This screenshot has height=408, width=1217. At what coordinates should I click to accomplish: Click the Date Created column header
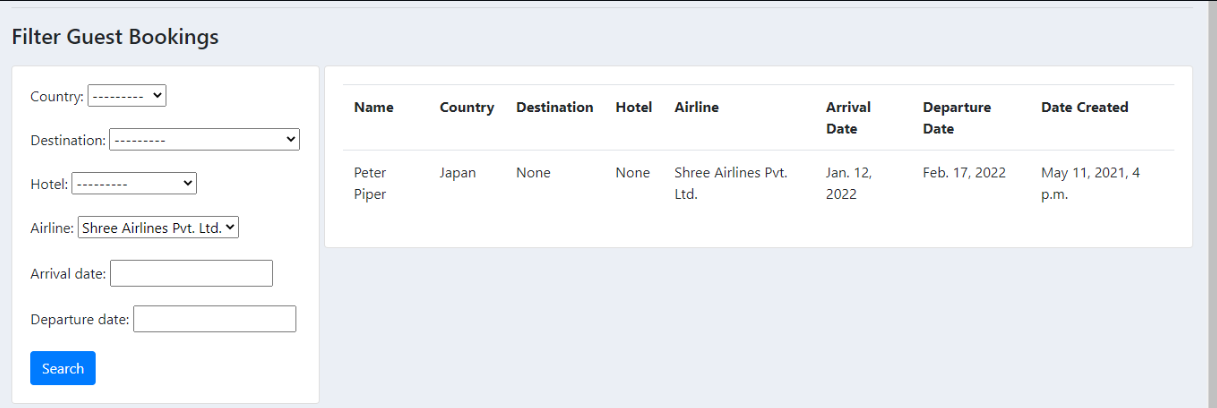[x=1084, y=107]
